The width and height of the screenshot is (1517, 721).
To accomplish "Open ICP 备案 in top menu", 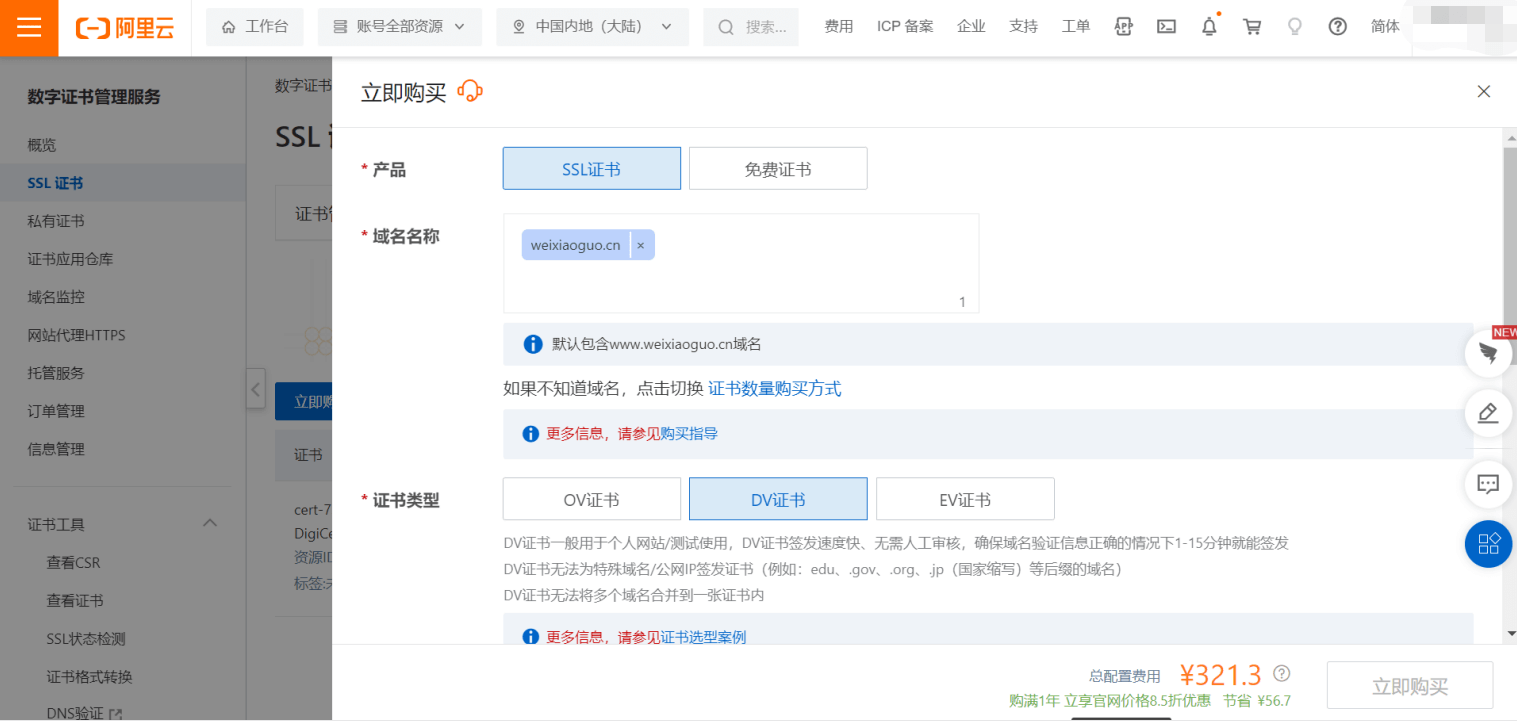I will pos(905,27).
